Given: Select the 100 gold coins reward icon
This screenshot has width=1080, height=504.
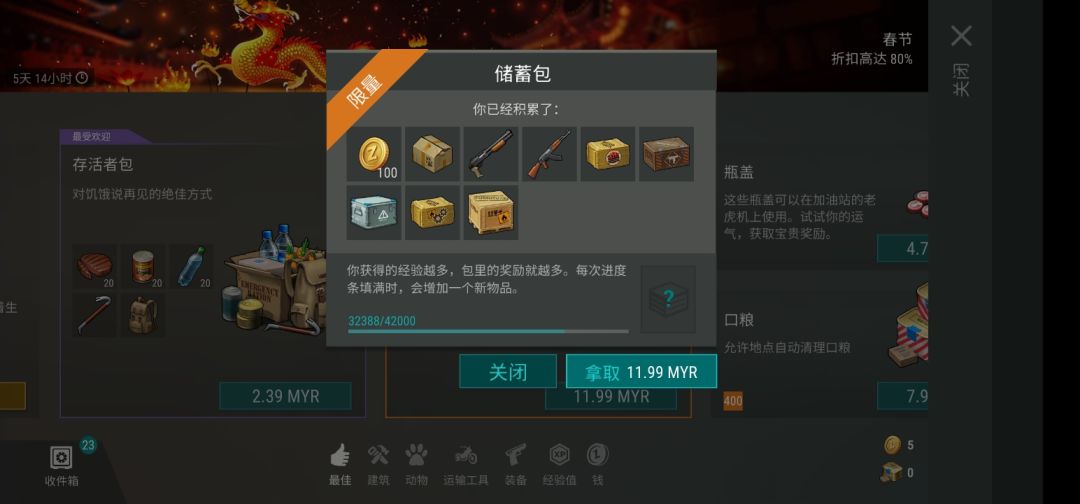Looking at the screenshot, I should (374, 154).
